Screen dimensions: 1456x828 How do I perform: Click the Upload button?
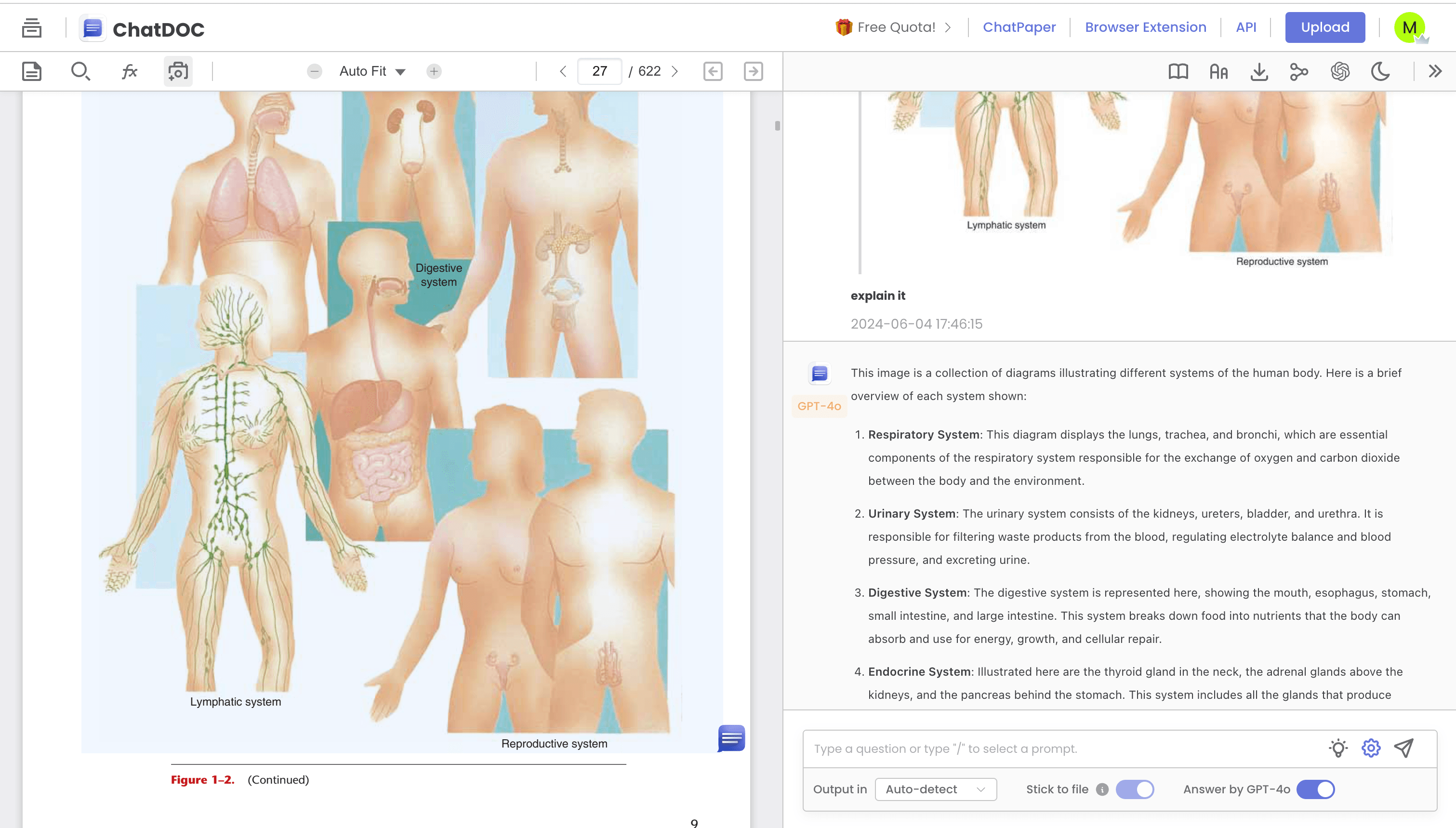(x=1325, y=27)
